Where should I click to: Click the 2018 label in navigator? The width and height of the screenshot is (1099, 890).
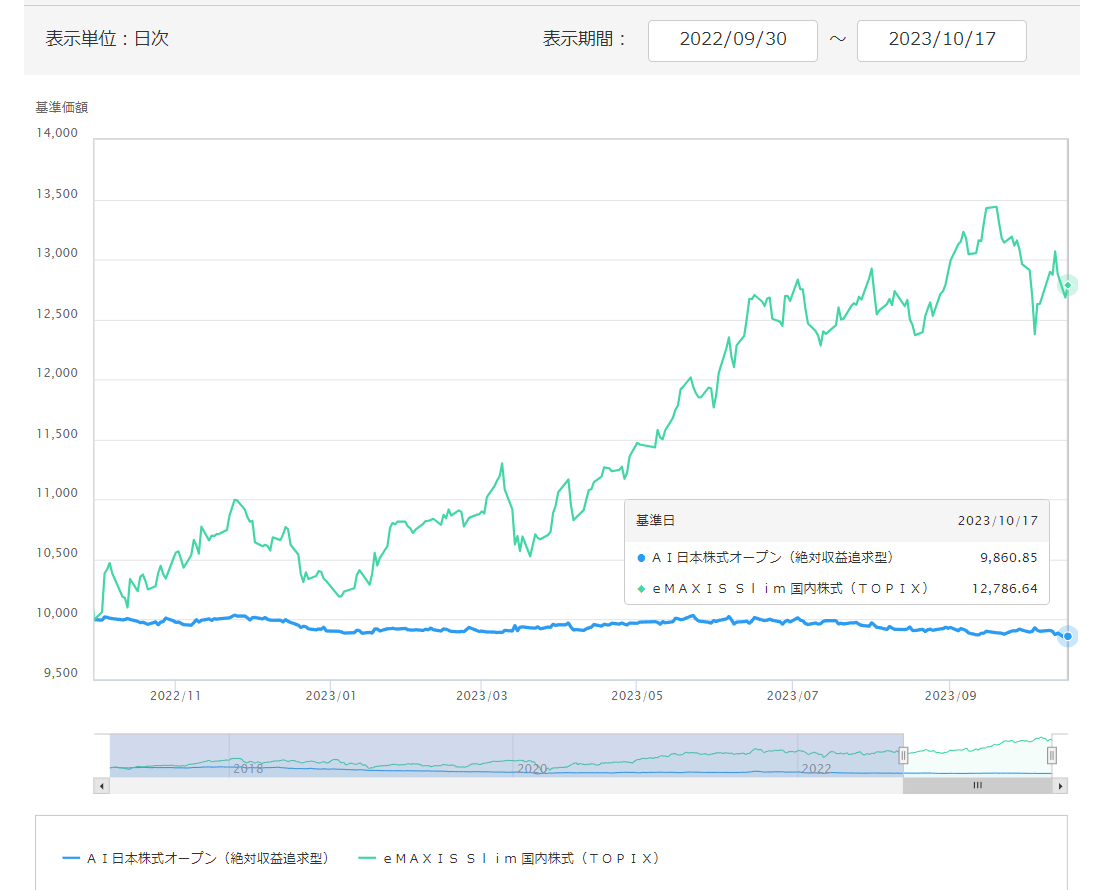[248, 768]
